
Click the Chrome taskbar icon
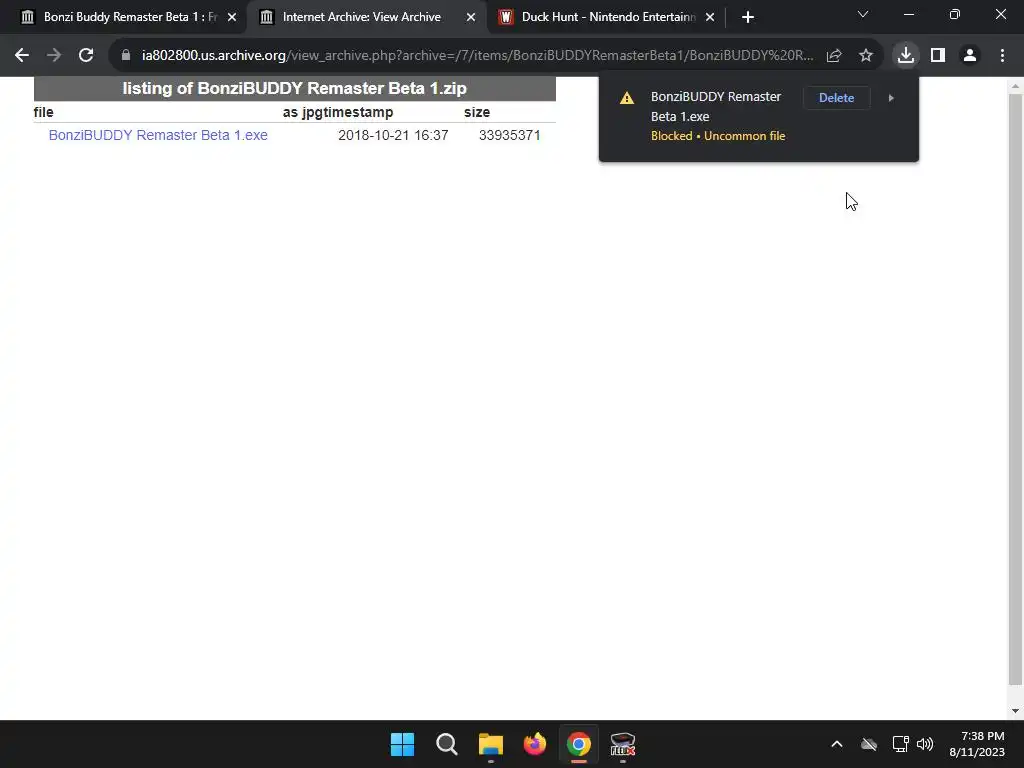coord(579,744)
